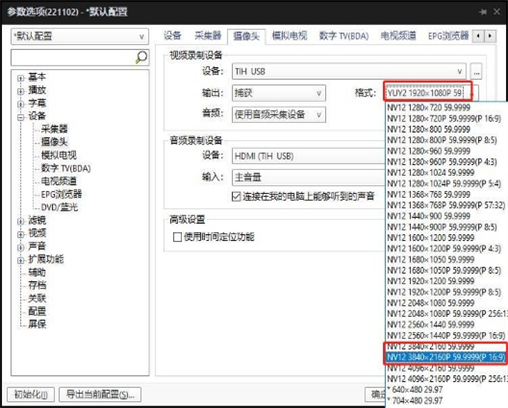Expand the 基本 tree node

point(21,78)
